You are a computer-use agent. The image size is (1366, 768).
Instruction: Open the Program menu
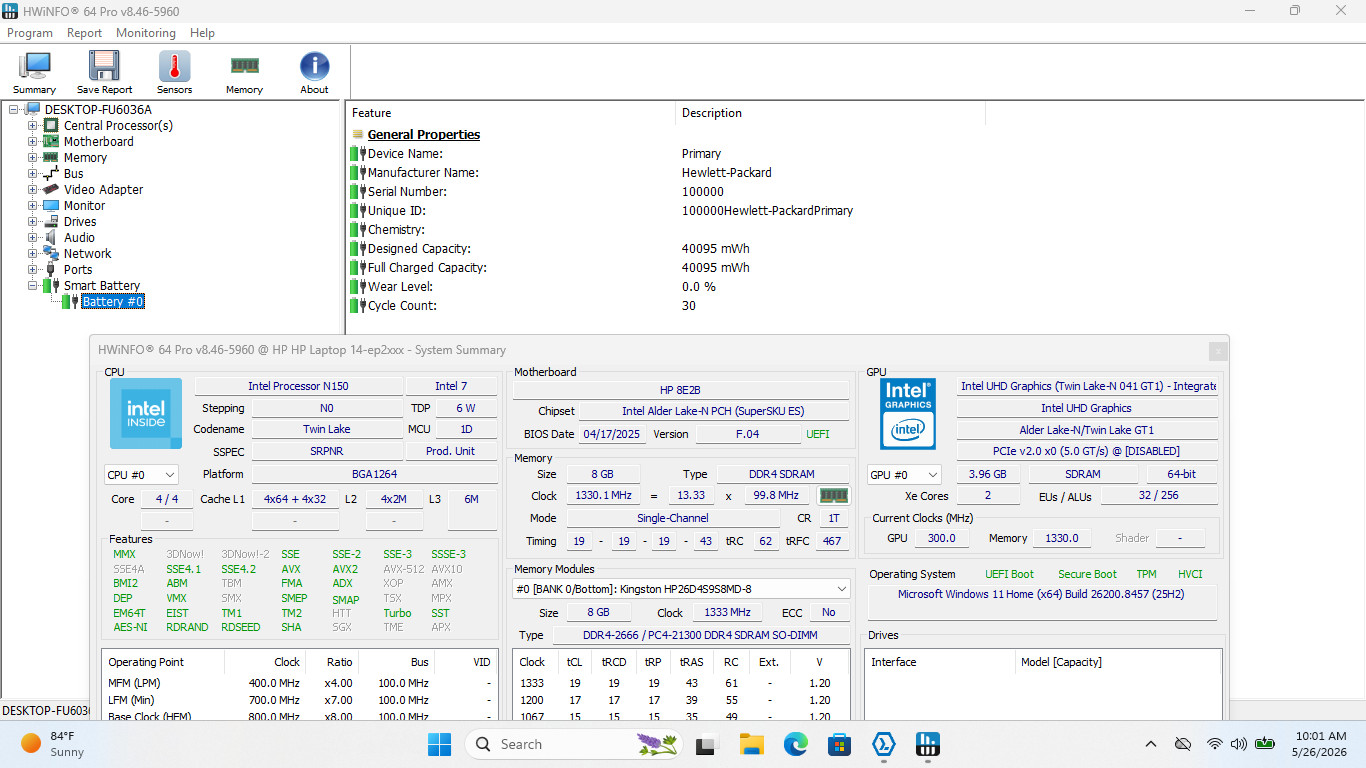[30, 32]
